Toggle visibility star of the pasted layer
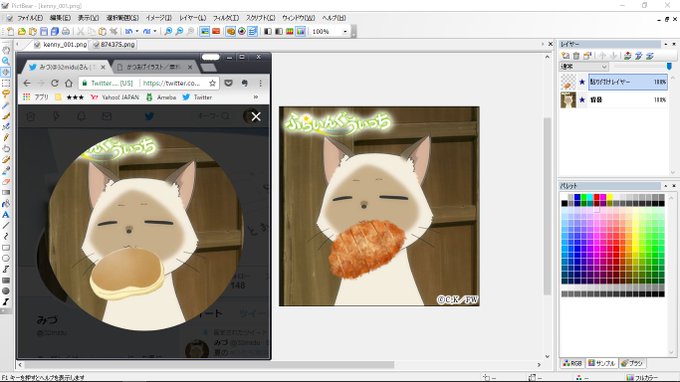 [x=582, y=82]
